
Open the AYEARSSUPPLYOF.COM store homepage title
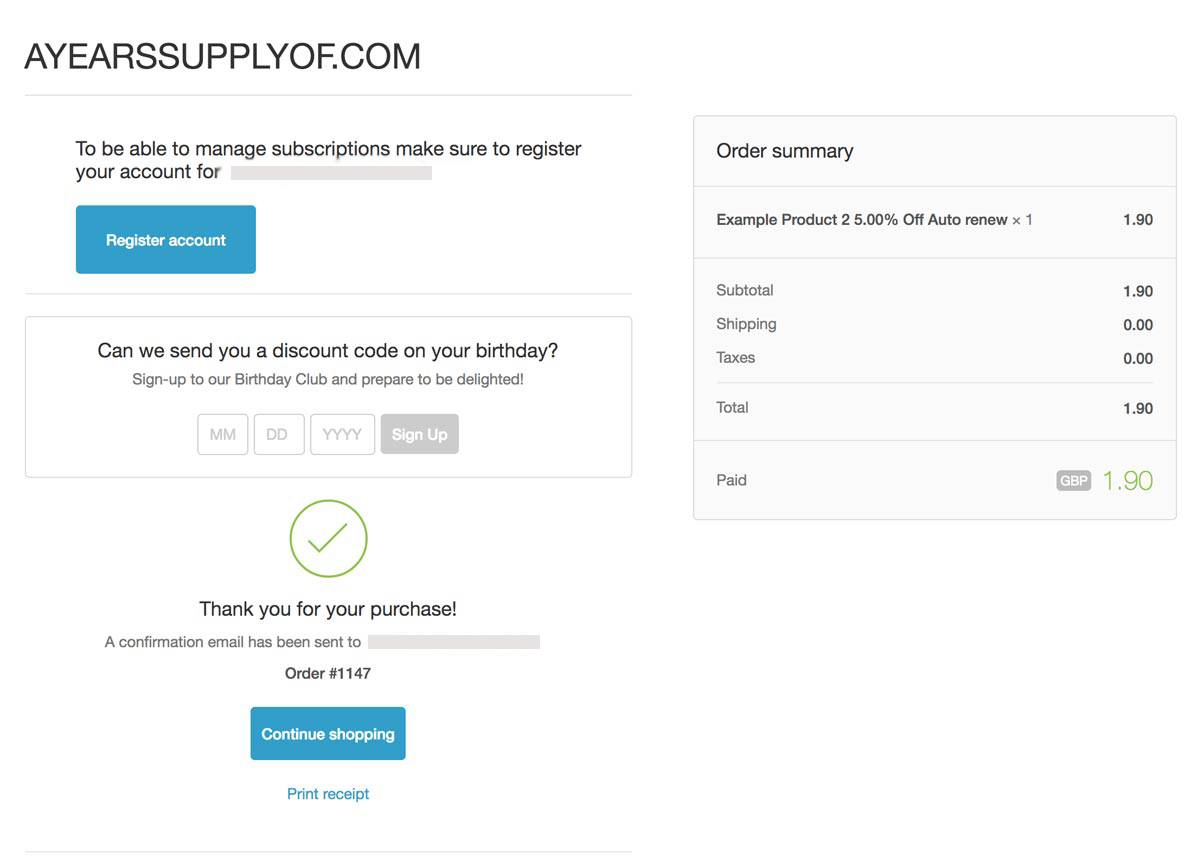(222, 56)
